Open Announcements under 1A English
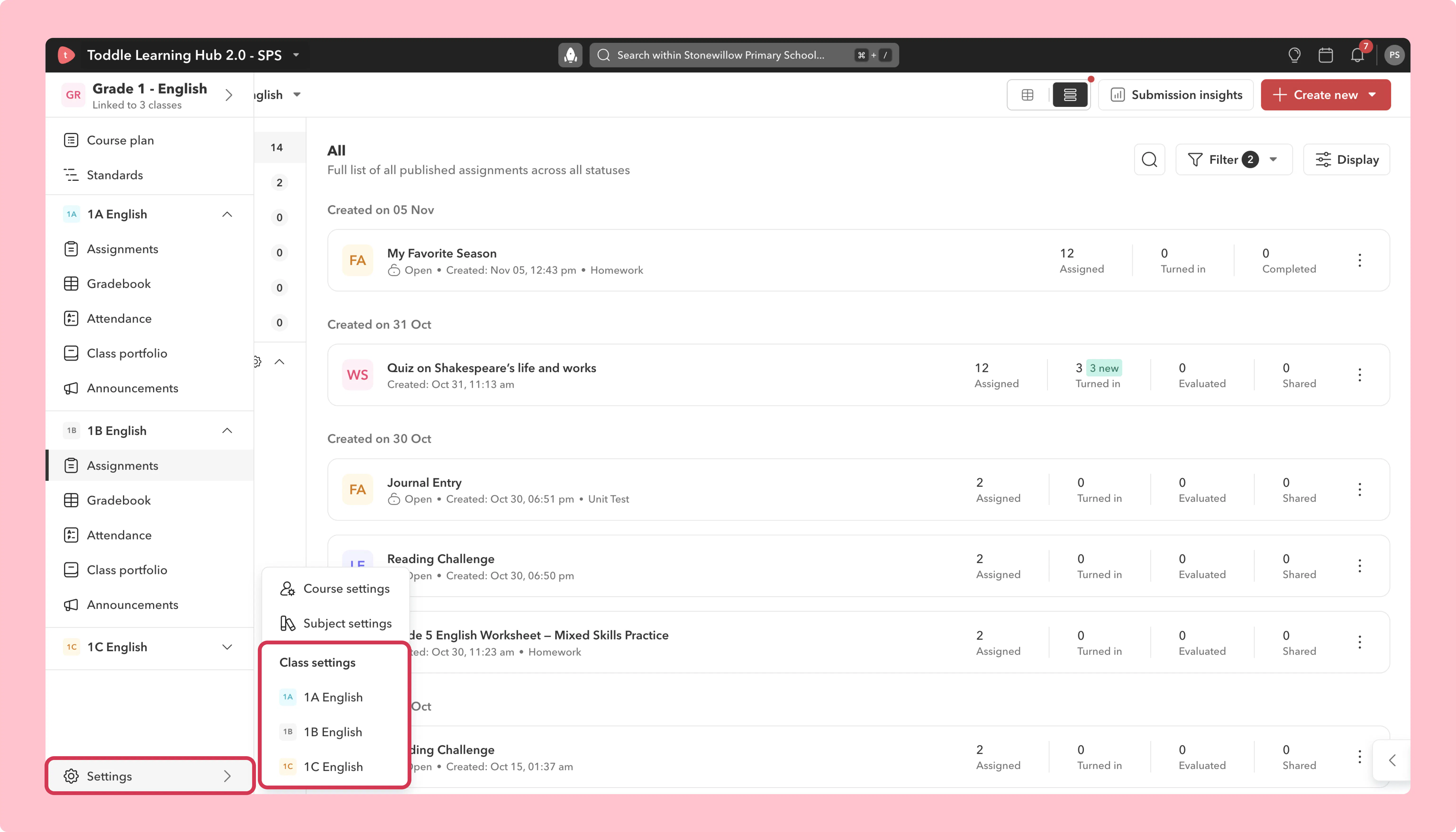The image size is (1456, 832). [150, 388]
